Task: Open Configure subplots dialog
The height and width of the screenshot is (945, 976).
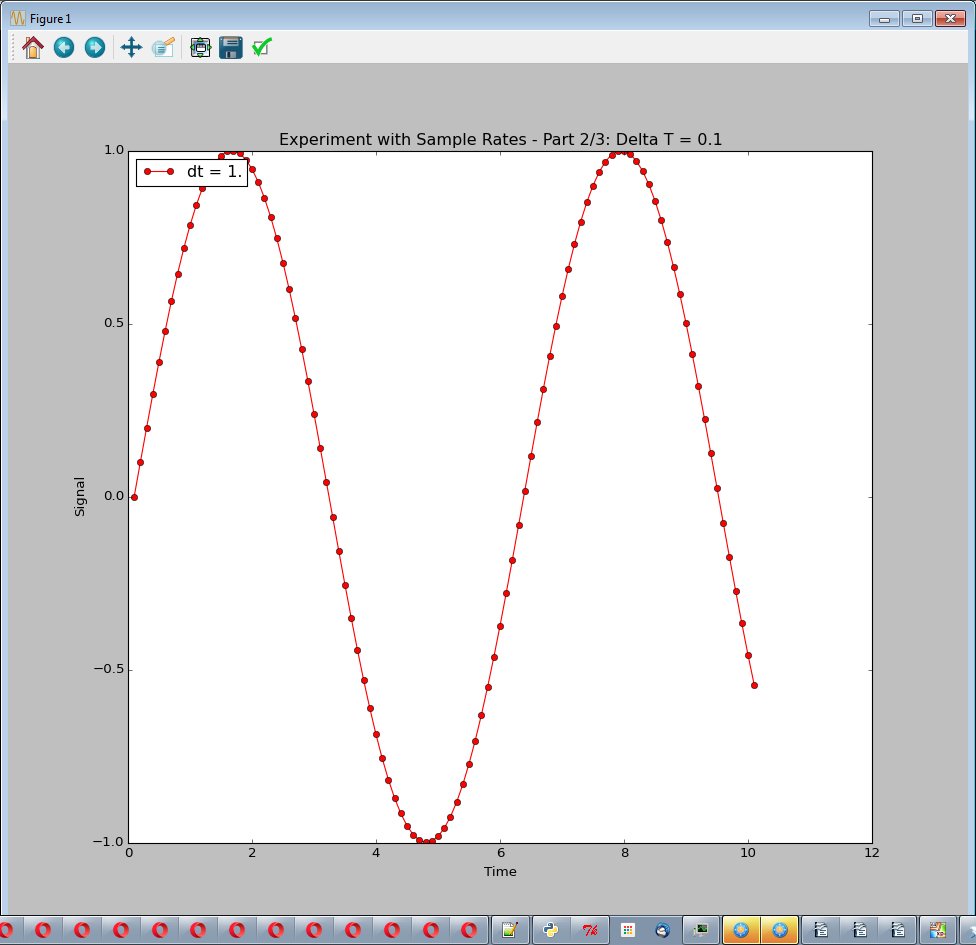Action: tap(200, 47)
